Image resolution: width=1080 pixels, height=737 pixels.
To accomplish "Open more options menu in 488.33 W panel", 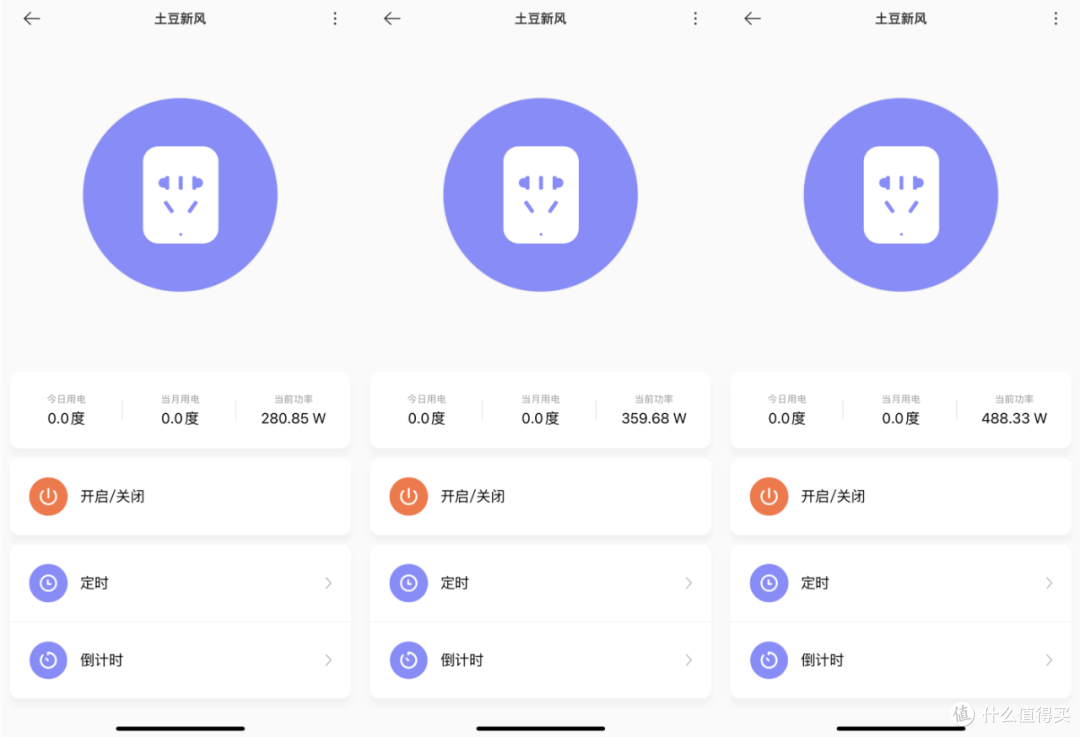I will (x=1056, y=19).
